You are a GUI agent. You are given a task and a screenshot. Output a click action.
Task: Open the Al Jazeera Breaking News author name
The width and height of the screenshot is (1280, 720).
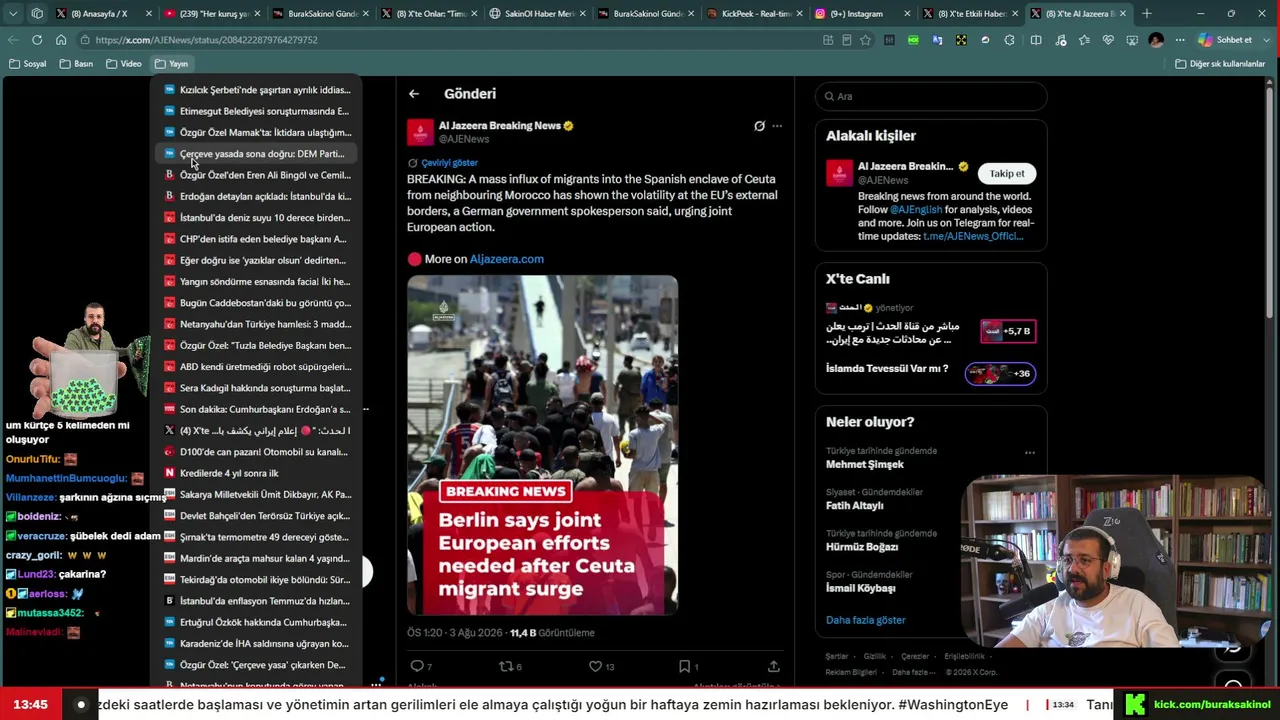(x=500, y=126)
